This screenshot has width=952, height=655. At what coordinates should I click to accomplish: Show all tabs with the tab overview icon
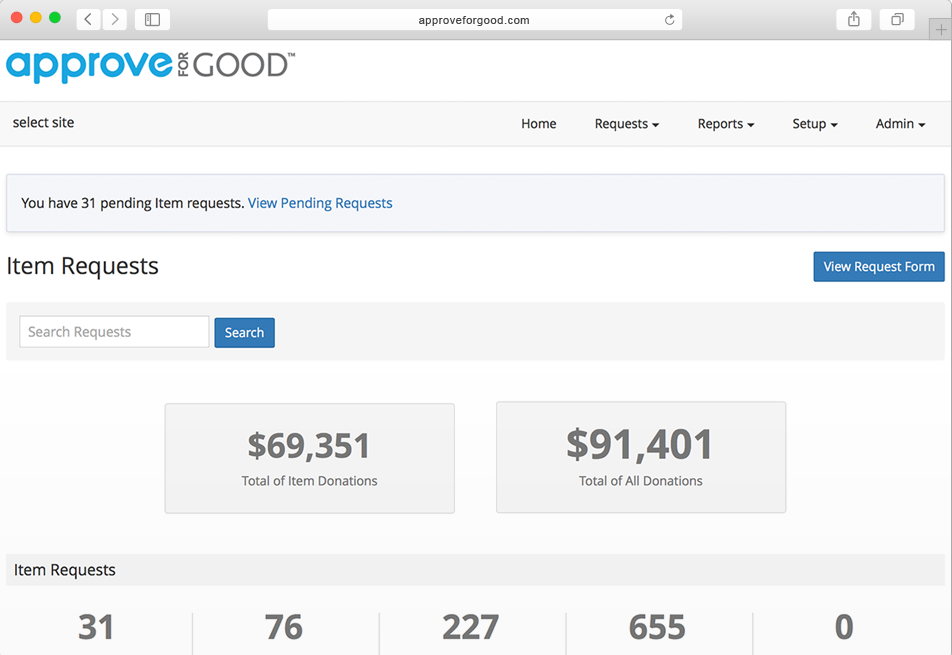897,19
